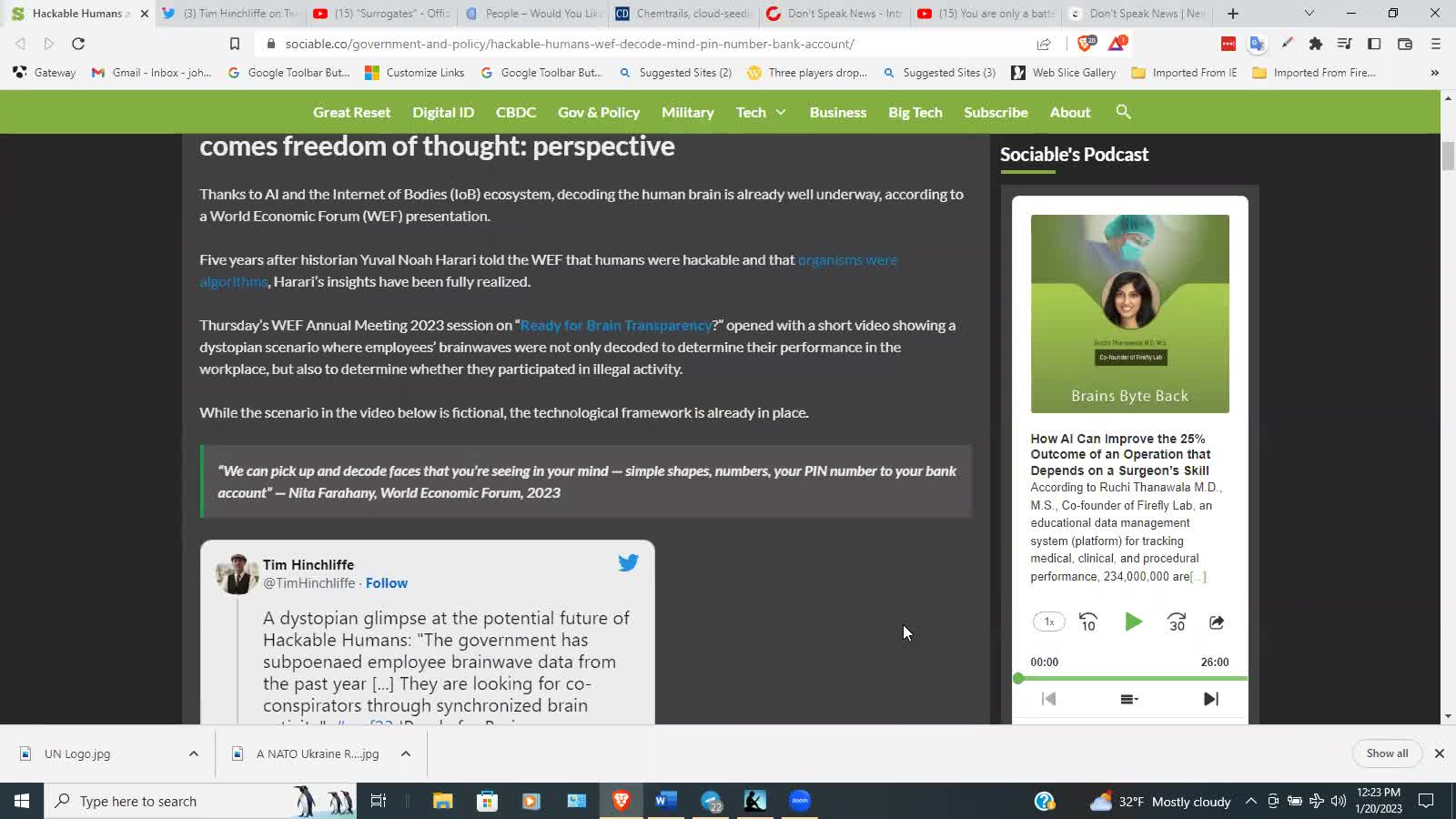
Task: Expand the podcast episode playlist
Action: tap(1129, 699)
